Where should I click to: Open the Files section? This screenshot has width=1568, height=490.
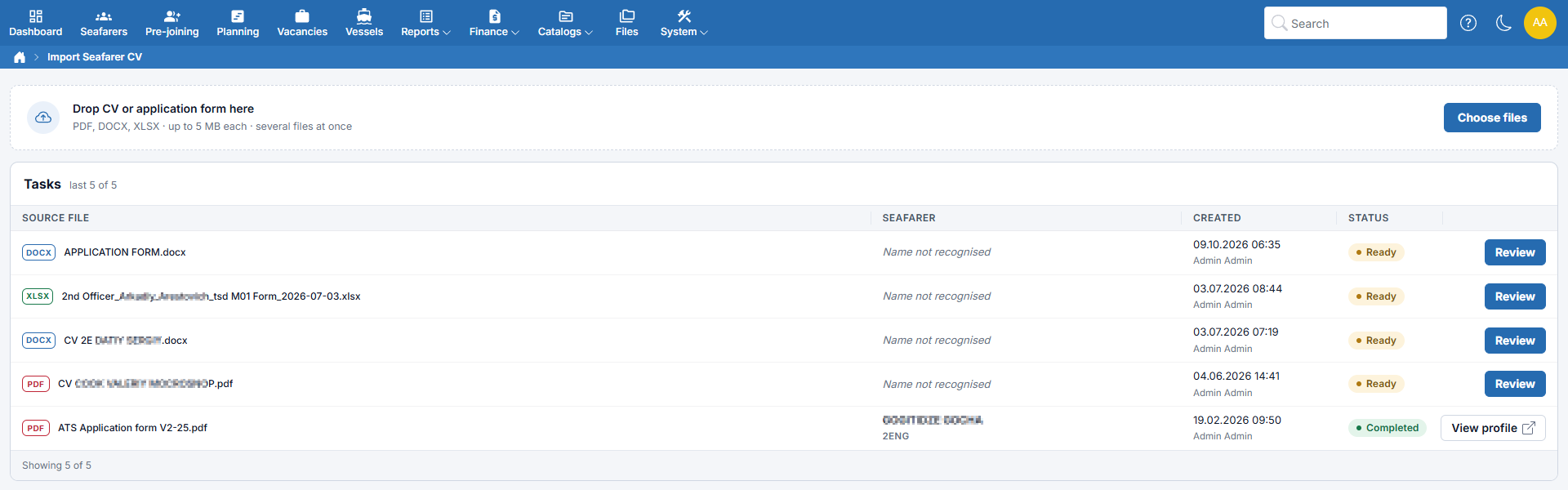coord(627,23)
